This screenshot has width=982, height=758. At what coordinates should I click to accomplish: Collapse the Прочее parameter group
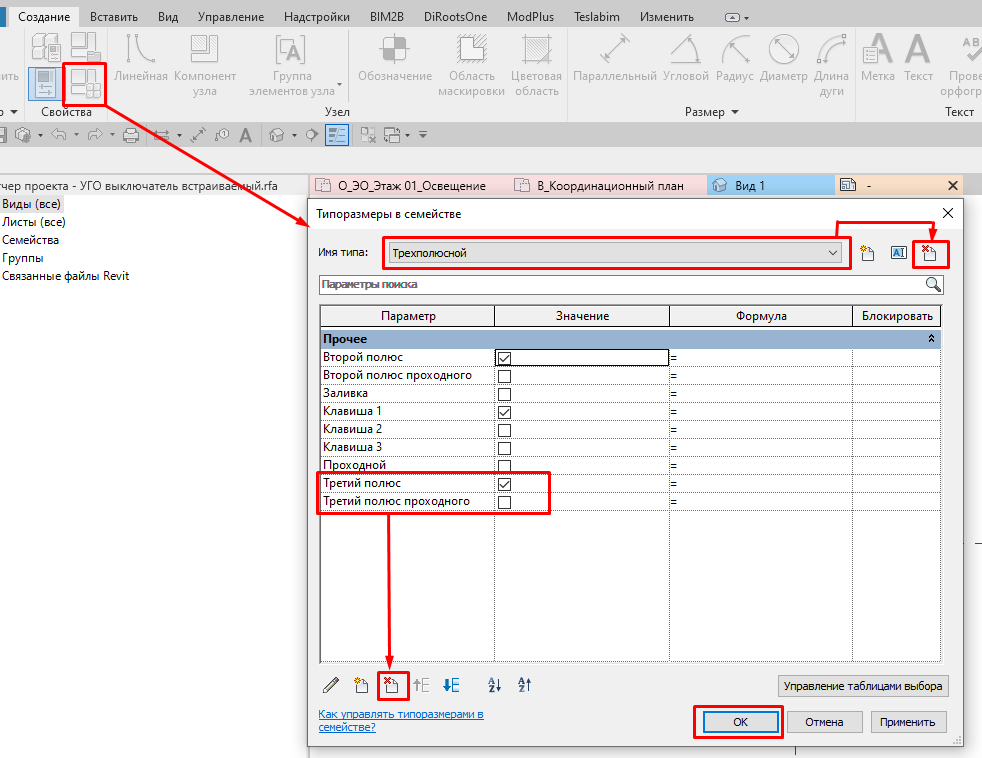pos(931,339)
